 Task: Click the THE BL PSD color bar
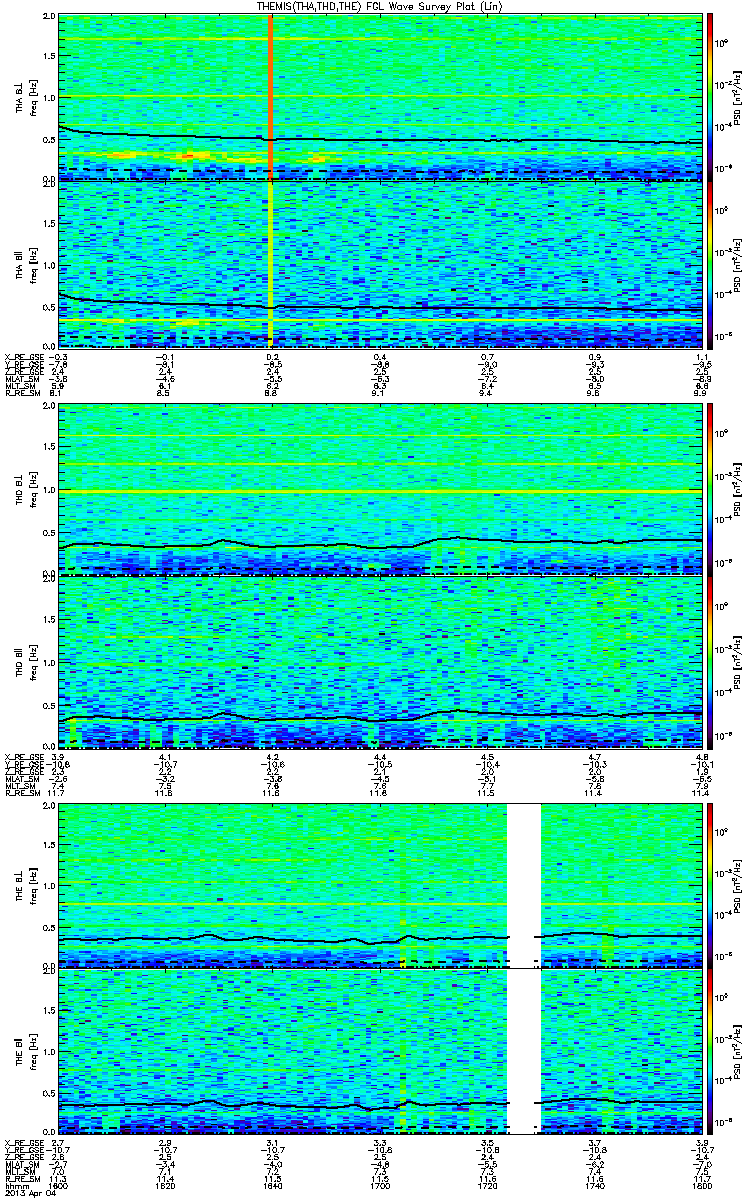tap(711, 884)
